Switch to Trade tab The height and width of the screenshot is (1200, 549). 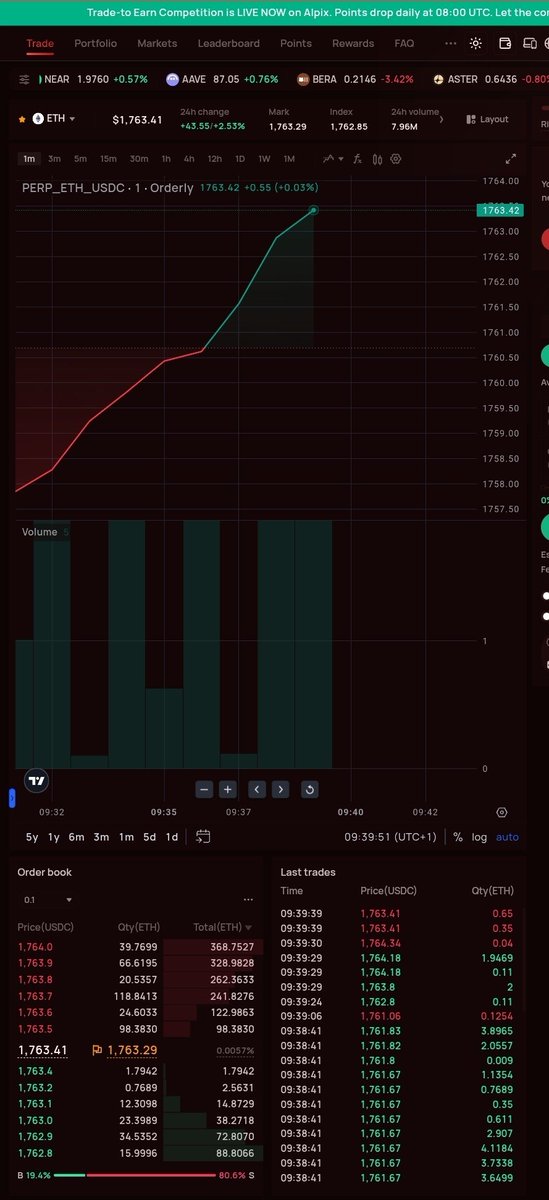(40, 44)
